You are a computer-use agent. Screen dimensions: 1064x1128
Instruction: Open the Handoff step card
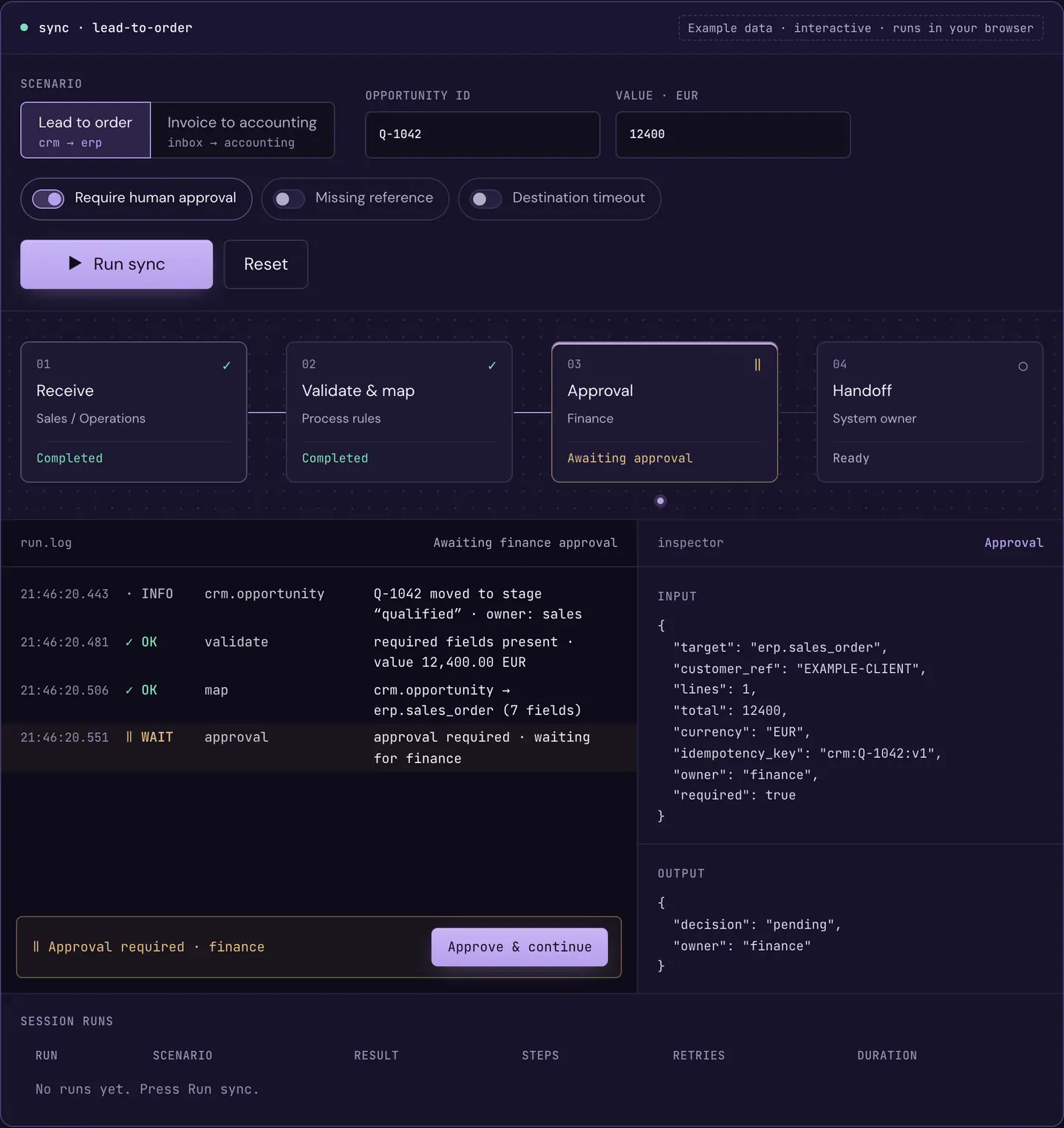930,412
